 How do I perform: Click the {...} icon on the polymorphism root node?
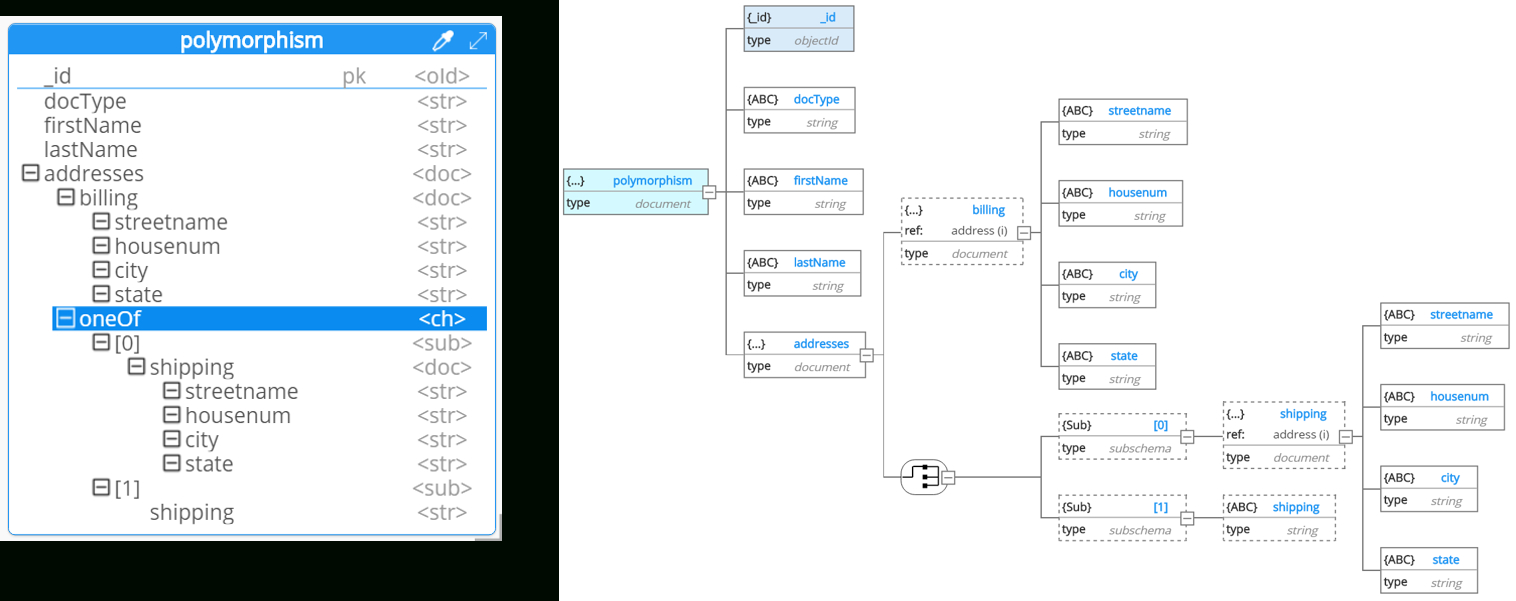click(573, 180)
